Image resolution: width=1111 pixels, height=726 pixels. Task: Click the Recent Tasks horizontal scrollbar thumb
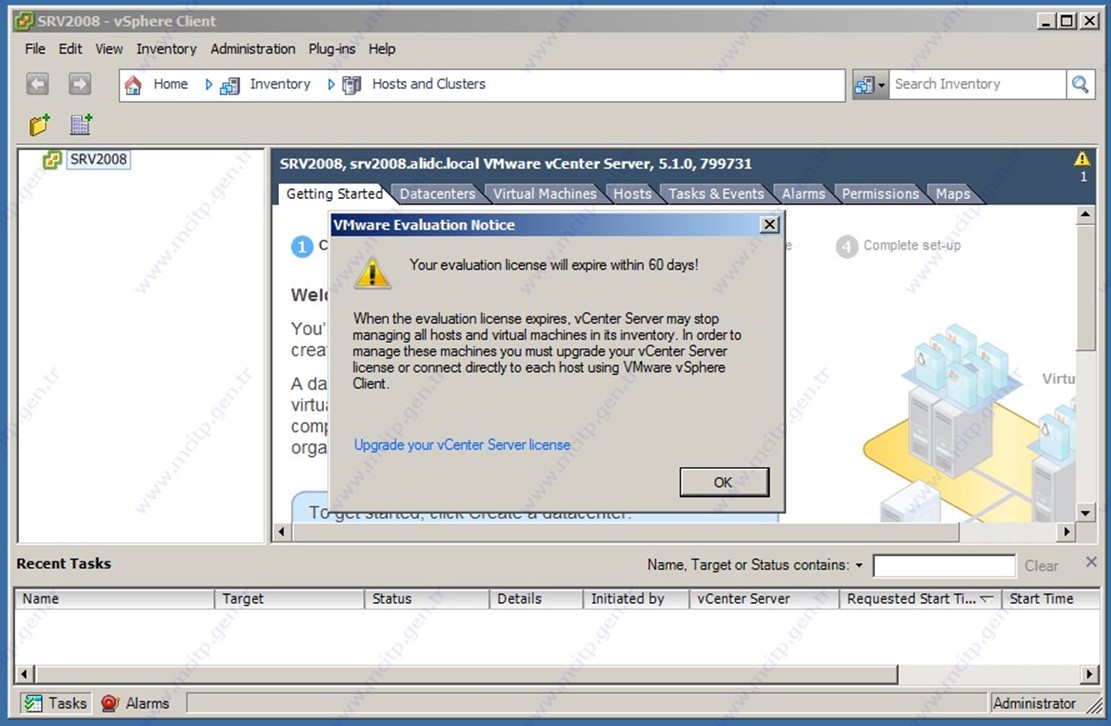click(x=466, y=674)
